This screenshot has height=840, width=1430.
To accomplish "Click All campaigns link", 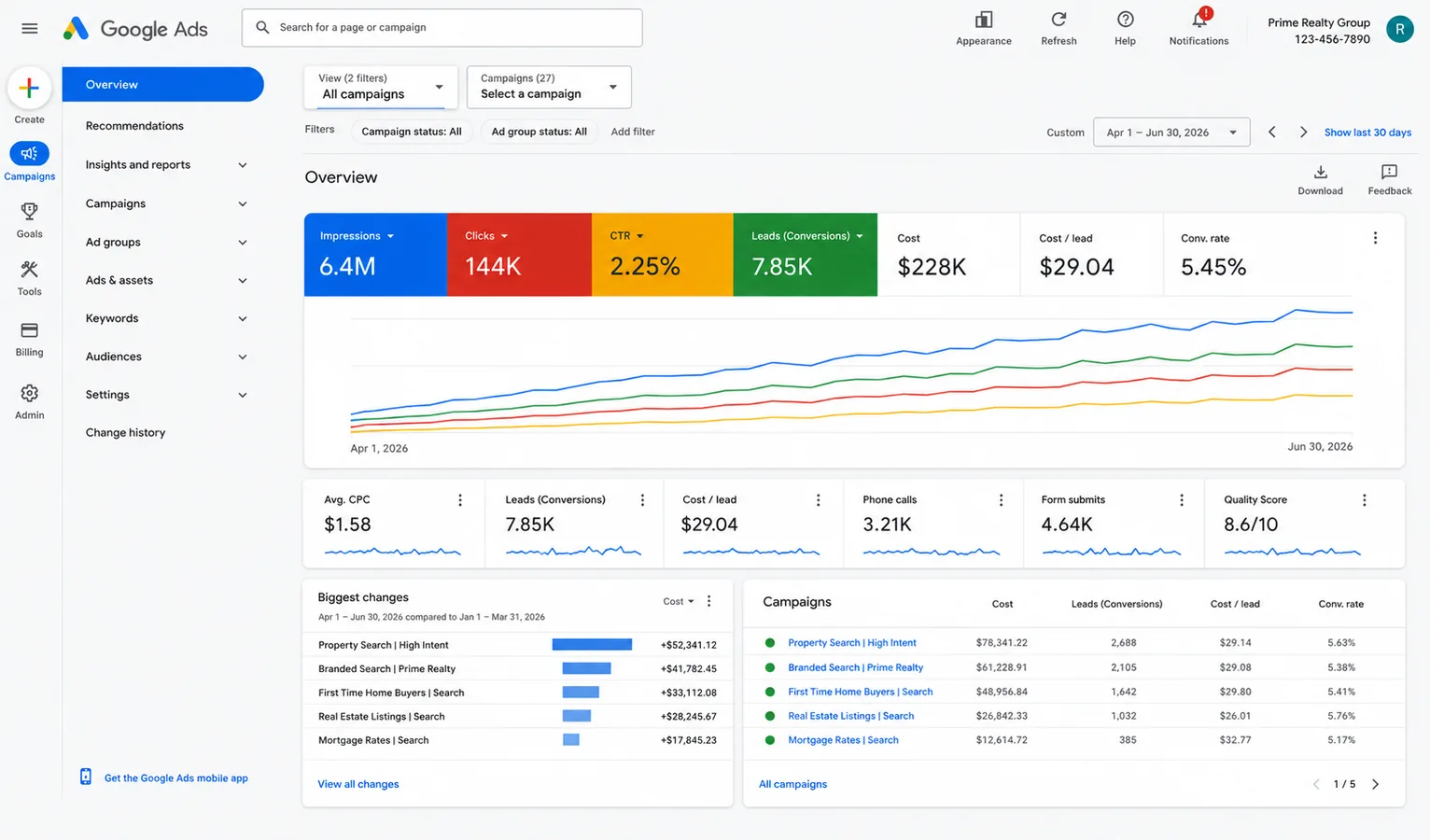I will [x=792, y=784].
